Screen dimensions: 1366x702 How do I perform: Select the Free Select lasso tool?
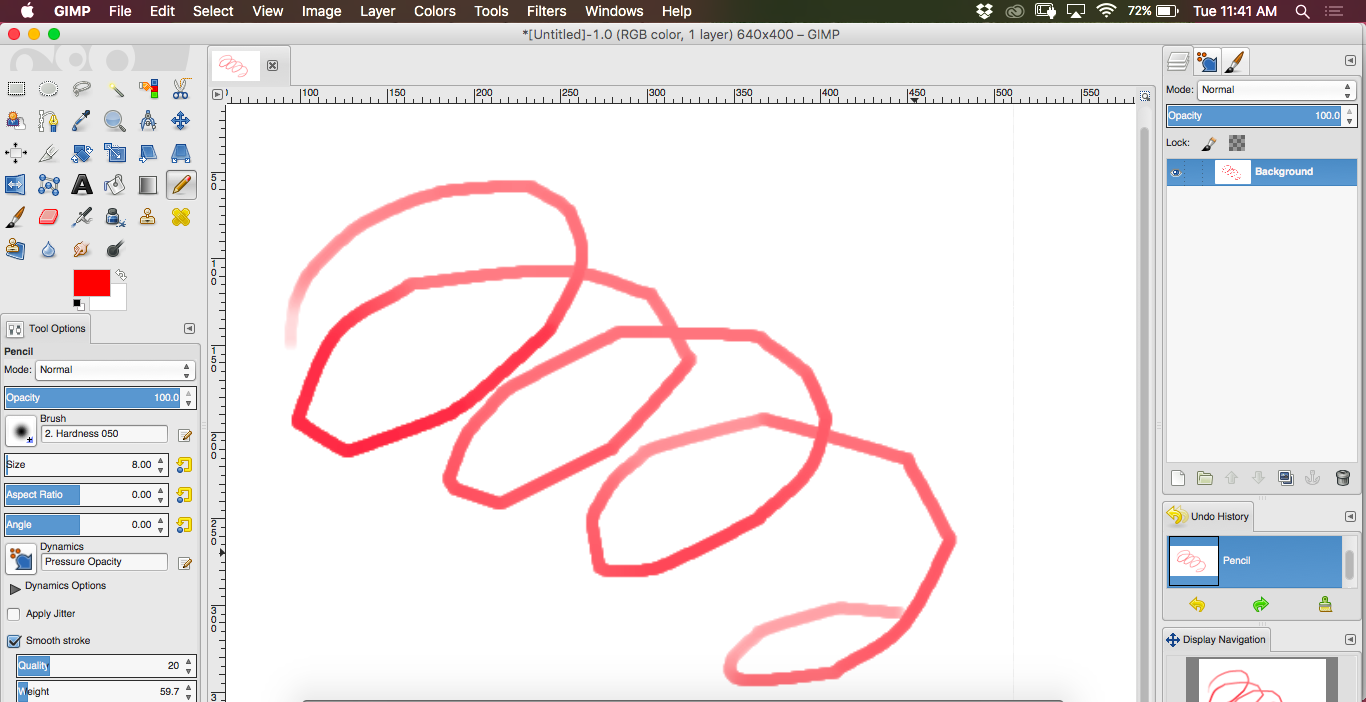82,89
